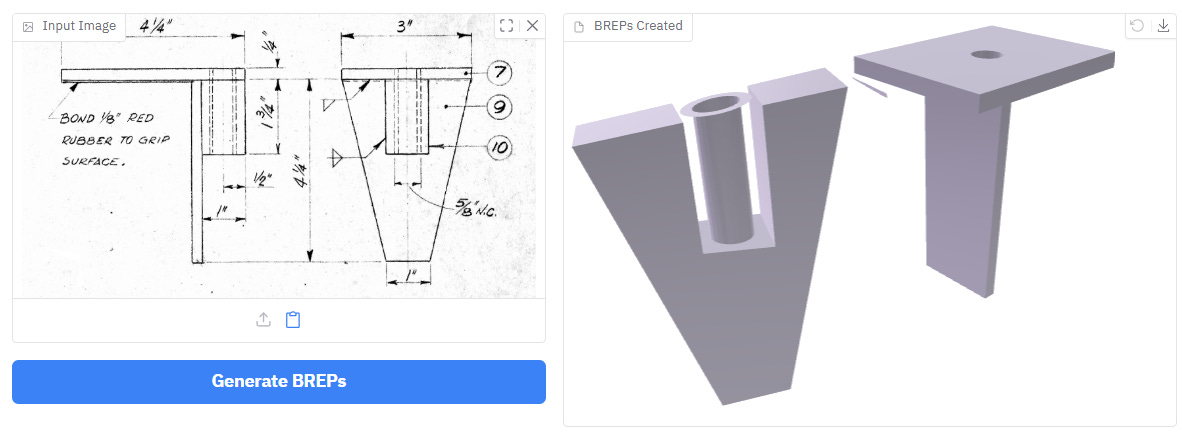The width and height of the screenshot is (1182, 433).
Task: Click the BREPs Created label
Action: [x=638, y=26]
